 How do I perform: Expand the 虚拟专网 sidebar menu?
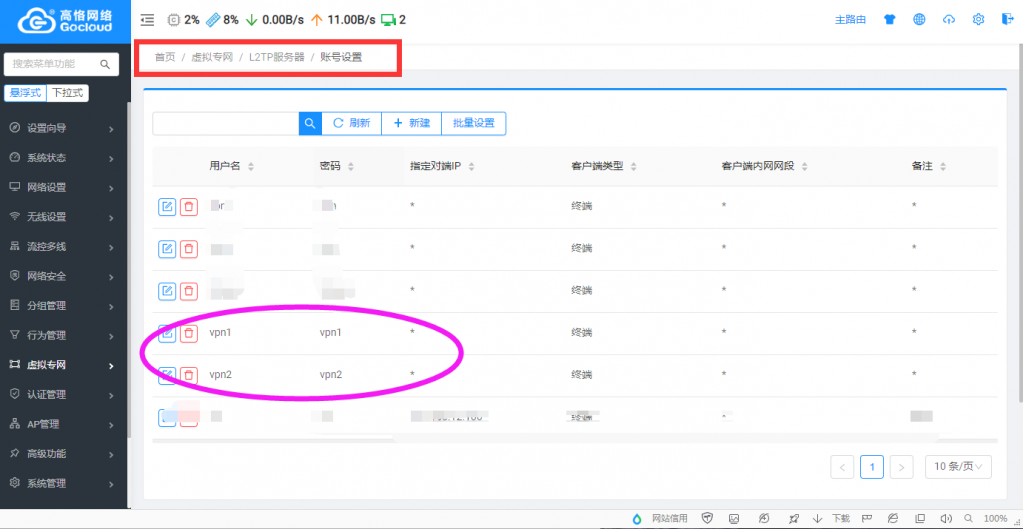[60, 365]
